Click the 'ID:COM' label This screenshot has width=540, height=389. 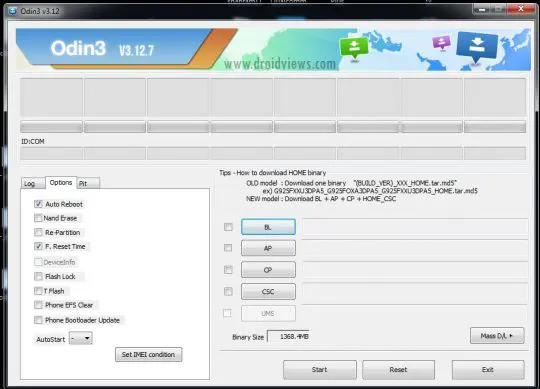pyautogui.click(x=33, y=141)
